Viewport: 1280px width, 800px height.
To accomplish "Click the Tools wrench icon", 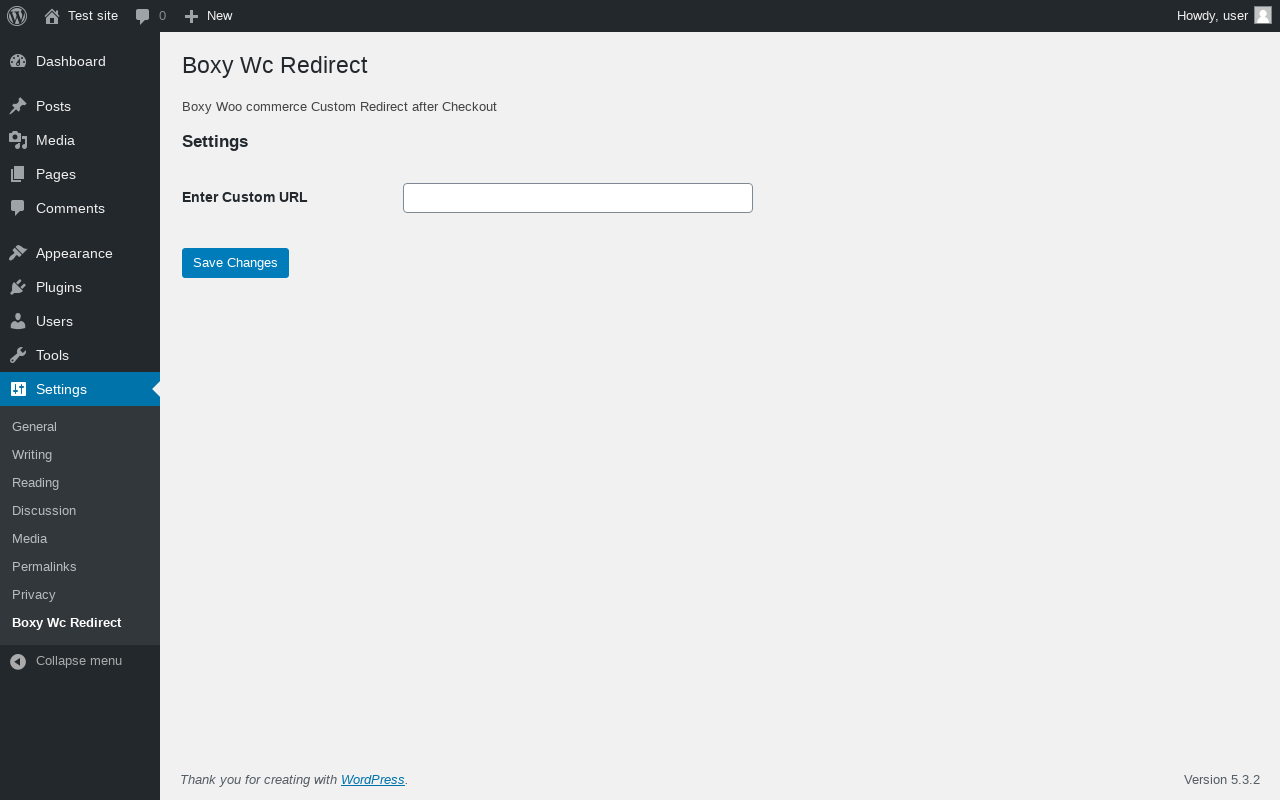I will 18,355.
